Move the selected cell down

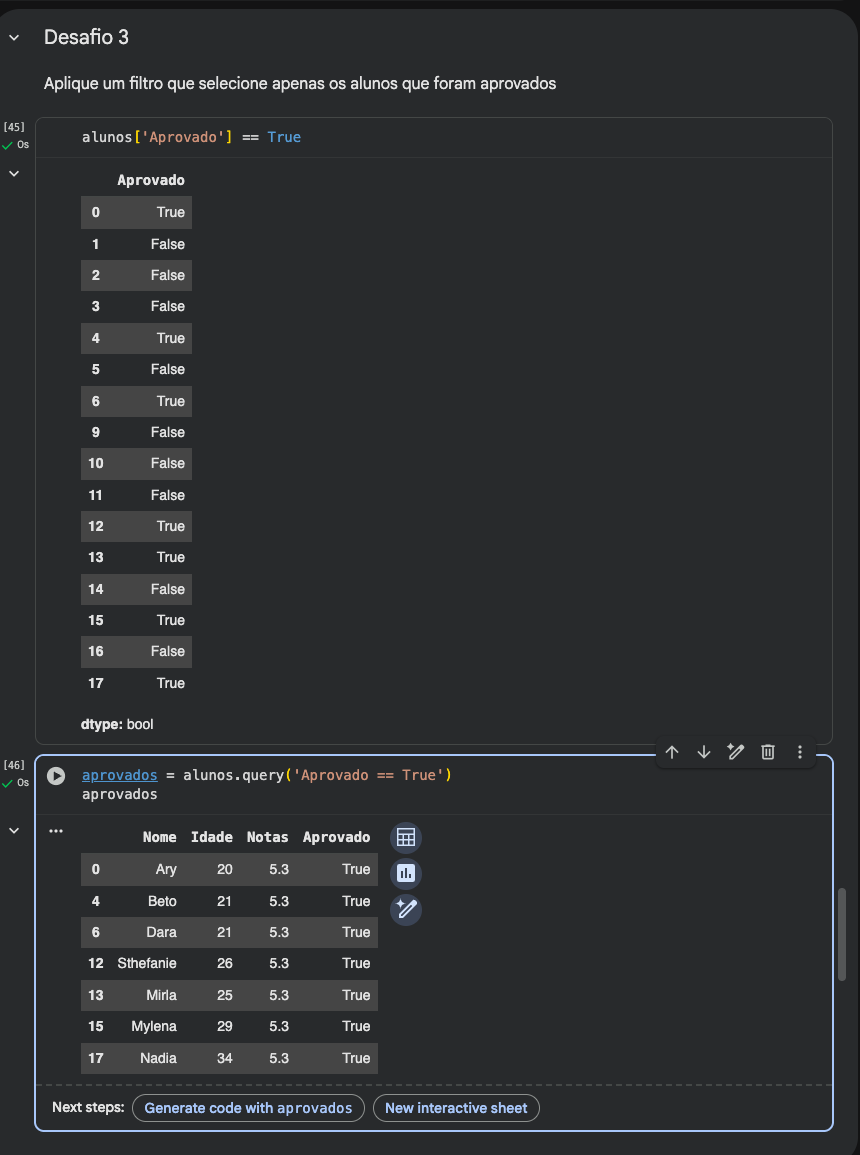point(704,752)
